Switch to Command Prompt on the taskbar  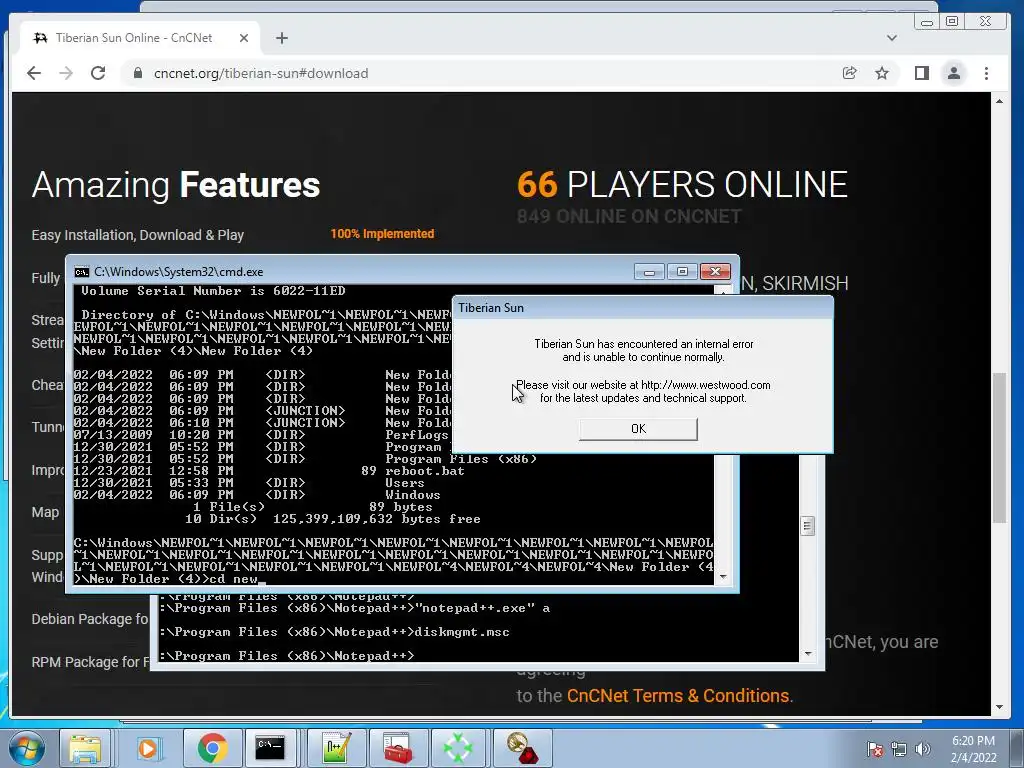270,748
